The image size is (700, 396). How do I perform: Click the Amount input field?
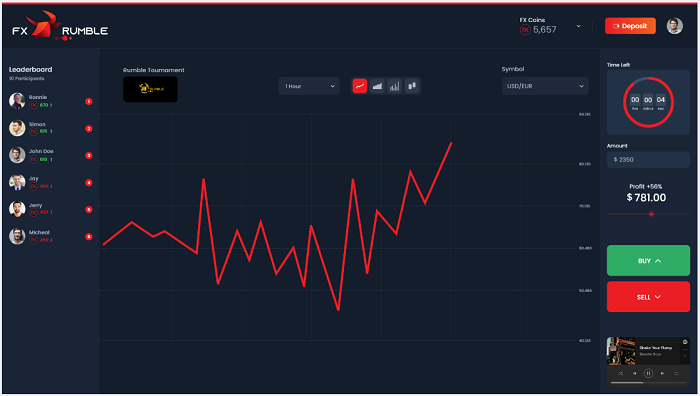pos(648,159)
